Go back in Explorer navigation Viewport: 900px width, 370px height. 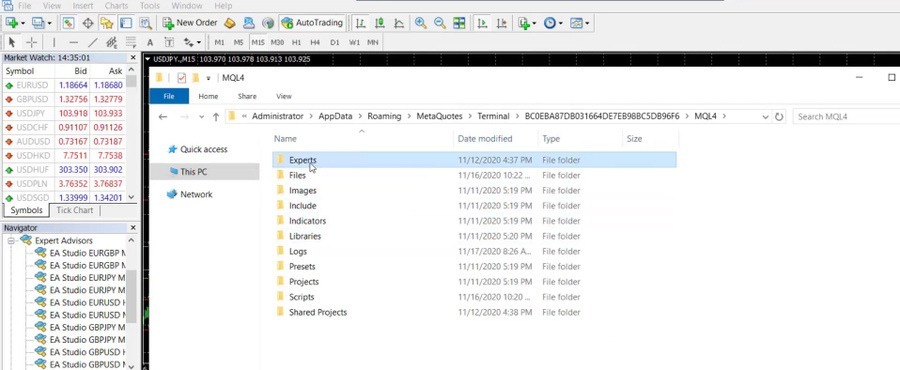163,116
